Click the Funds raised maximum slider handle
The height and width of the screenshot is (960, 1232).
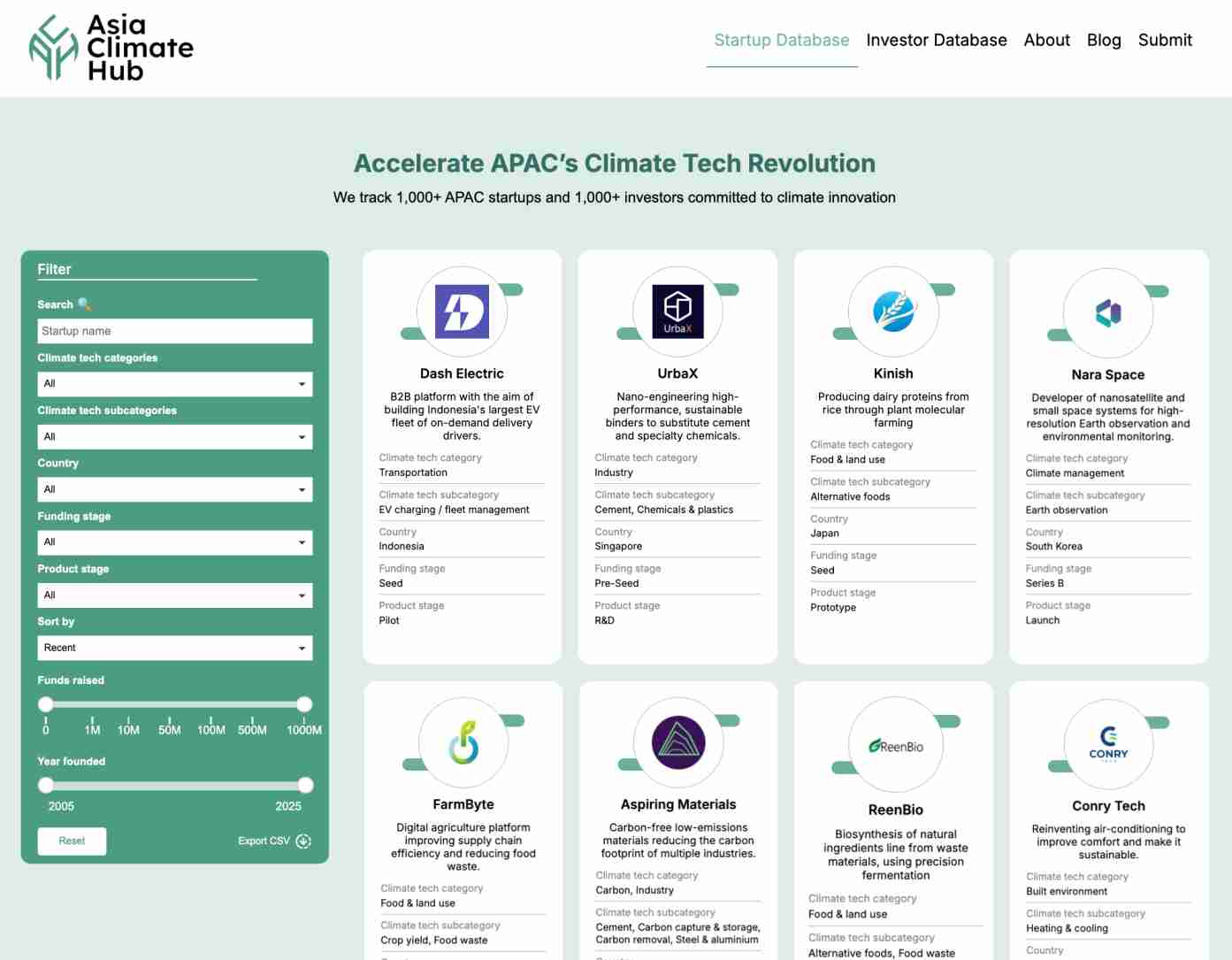(x=304, y=704)
